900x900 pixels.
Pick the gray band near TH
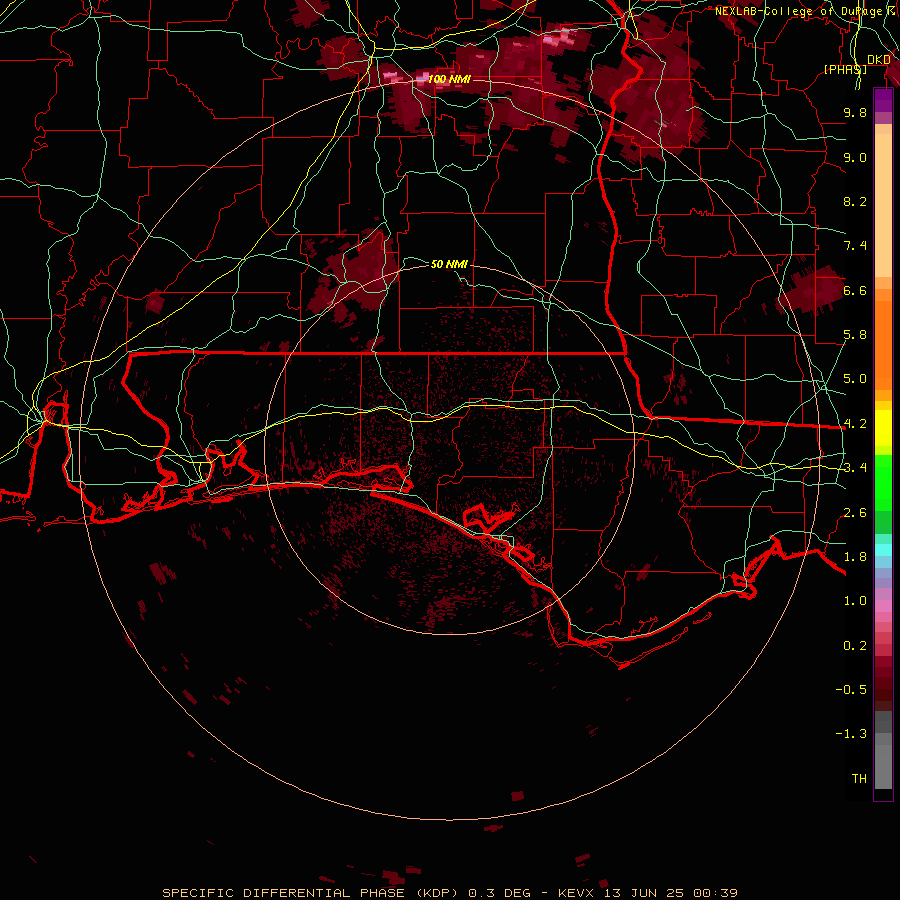883,767
